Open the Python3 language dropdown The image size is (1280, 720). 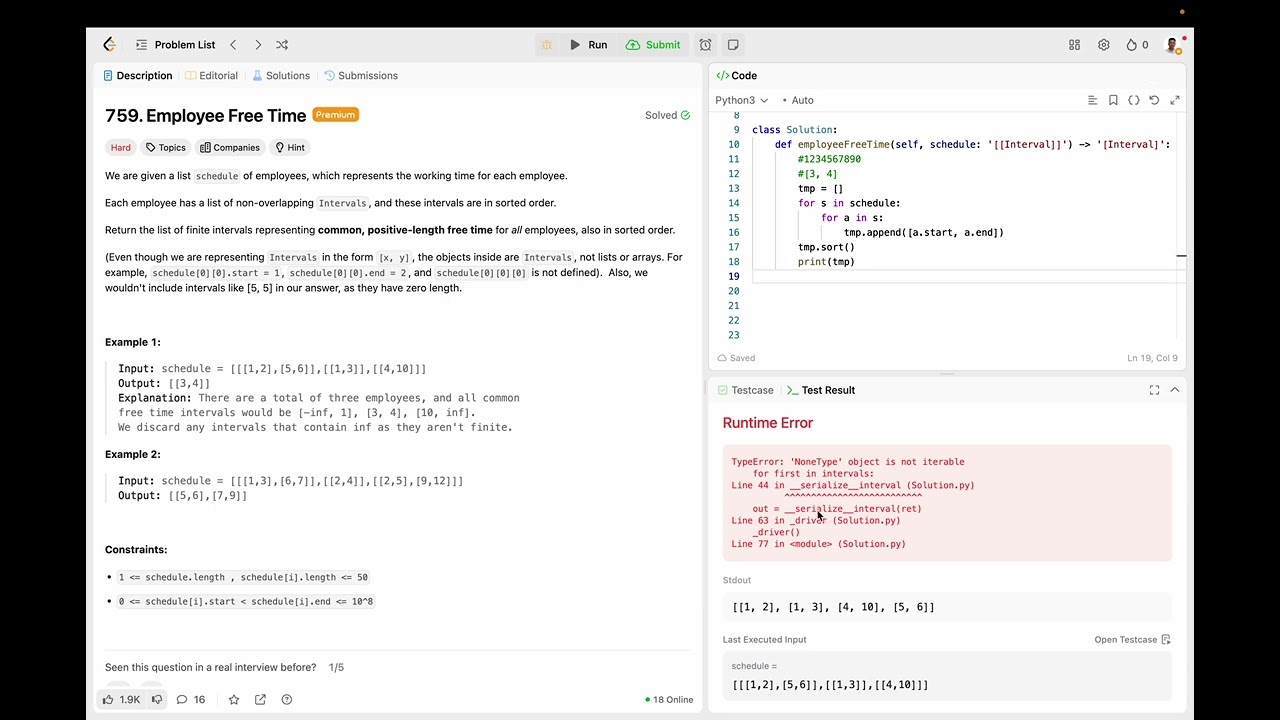pos(741,100)
